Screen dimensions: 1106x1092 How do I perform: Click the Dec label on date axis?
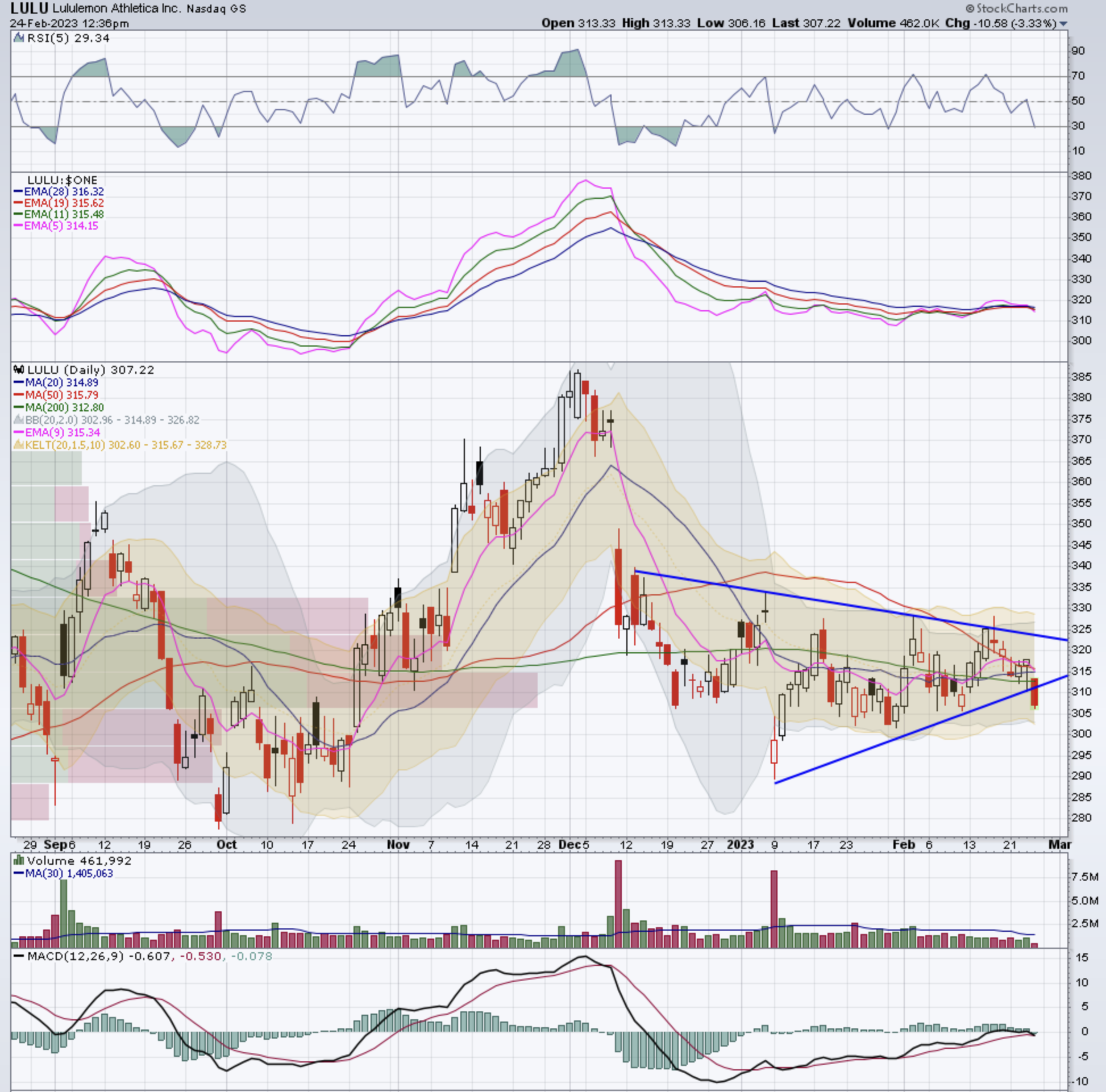(x=570, y=845)
